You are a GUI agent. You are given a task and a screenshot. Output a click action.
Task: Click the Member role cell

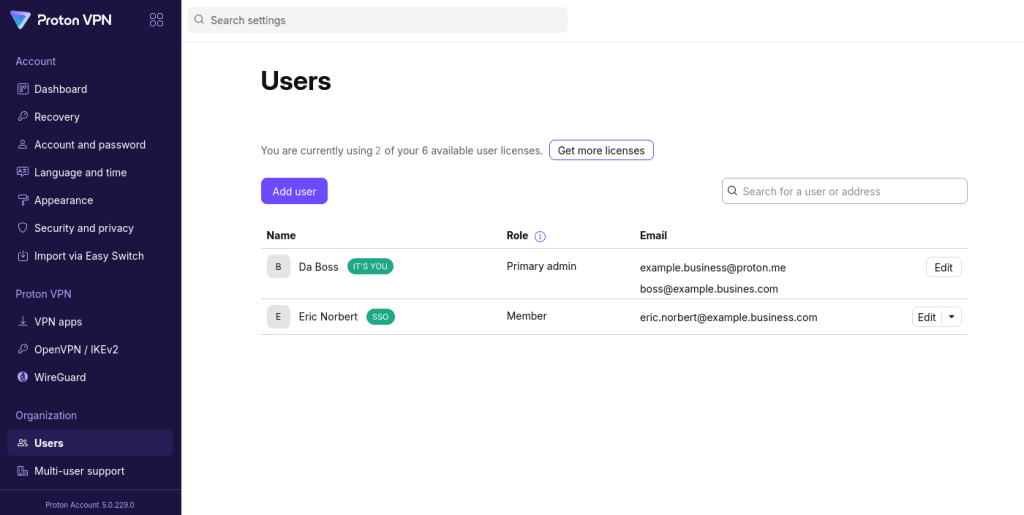(x=526, y=316)
